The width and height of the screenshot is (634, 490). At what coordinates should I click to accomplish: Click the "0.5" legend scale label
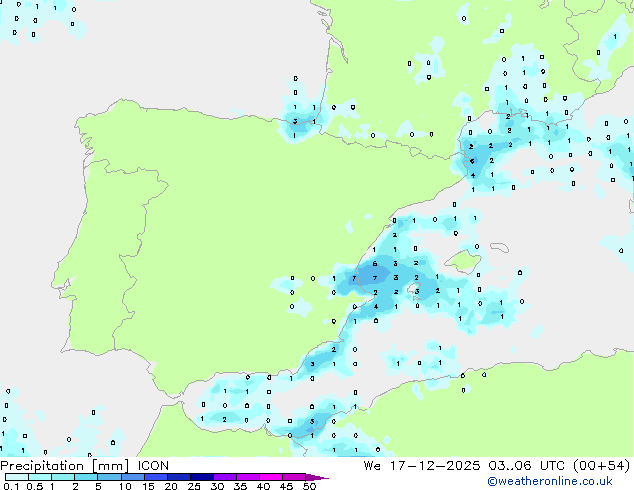[35, 486]
